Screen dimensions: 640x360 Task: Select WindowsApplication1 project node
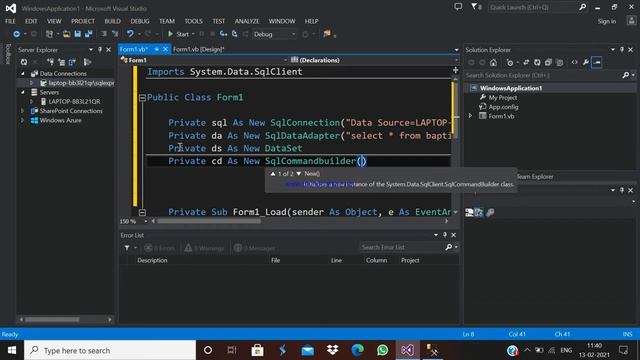(x=511, y=88)
